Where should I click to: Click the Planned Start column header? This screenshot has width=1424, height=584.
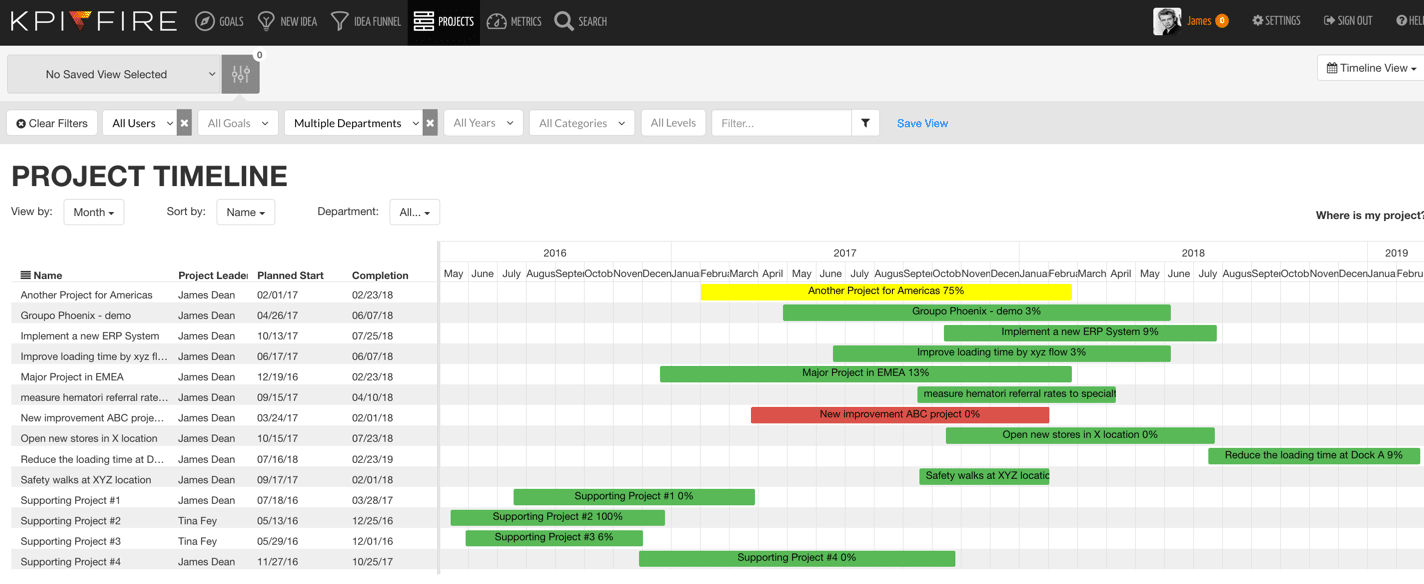point(290,275)
